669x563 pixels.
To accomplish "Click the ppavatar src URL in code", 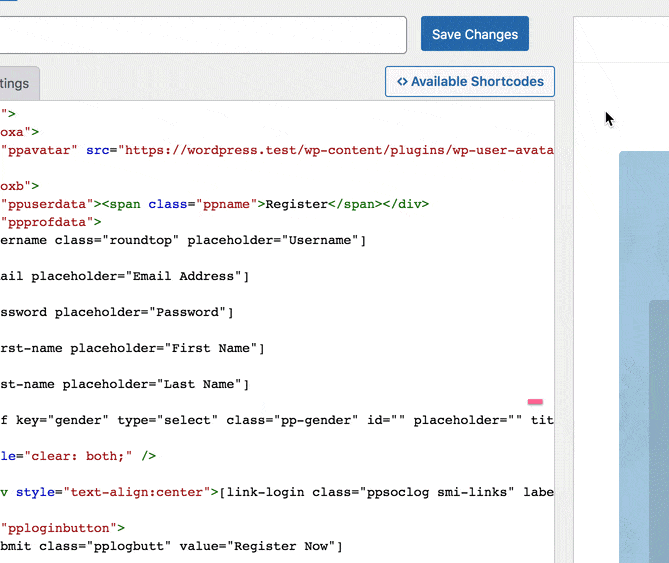I will 339,150.
